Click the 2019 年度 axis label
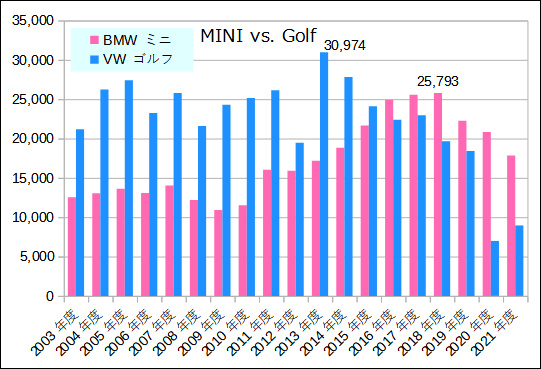Viewport: 541px width, 369px height. [x=445, y=332]
